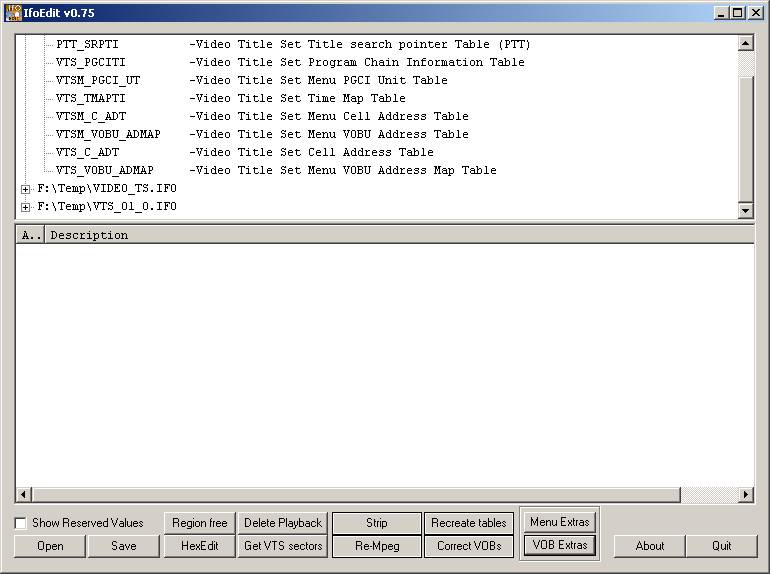Screen dimensions: 770x574
Task: Click the F:\Temp\VTS_01_0.IFO file label
Action: coord(107,207)
